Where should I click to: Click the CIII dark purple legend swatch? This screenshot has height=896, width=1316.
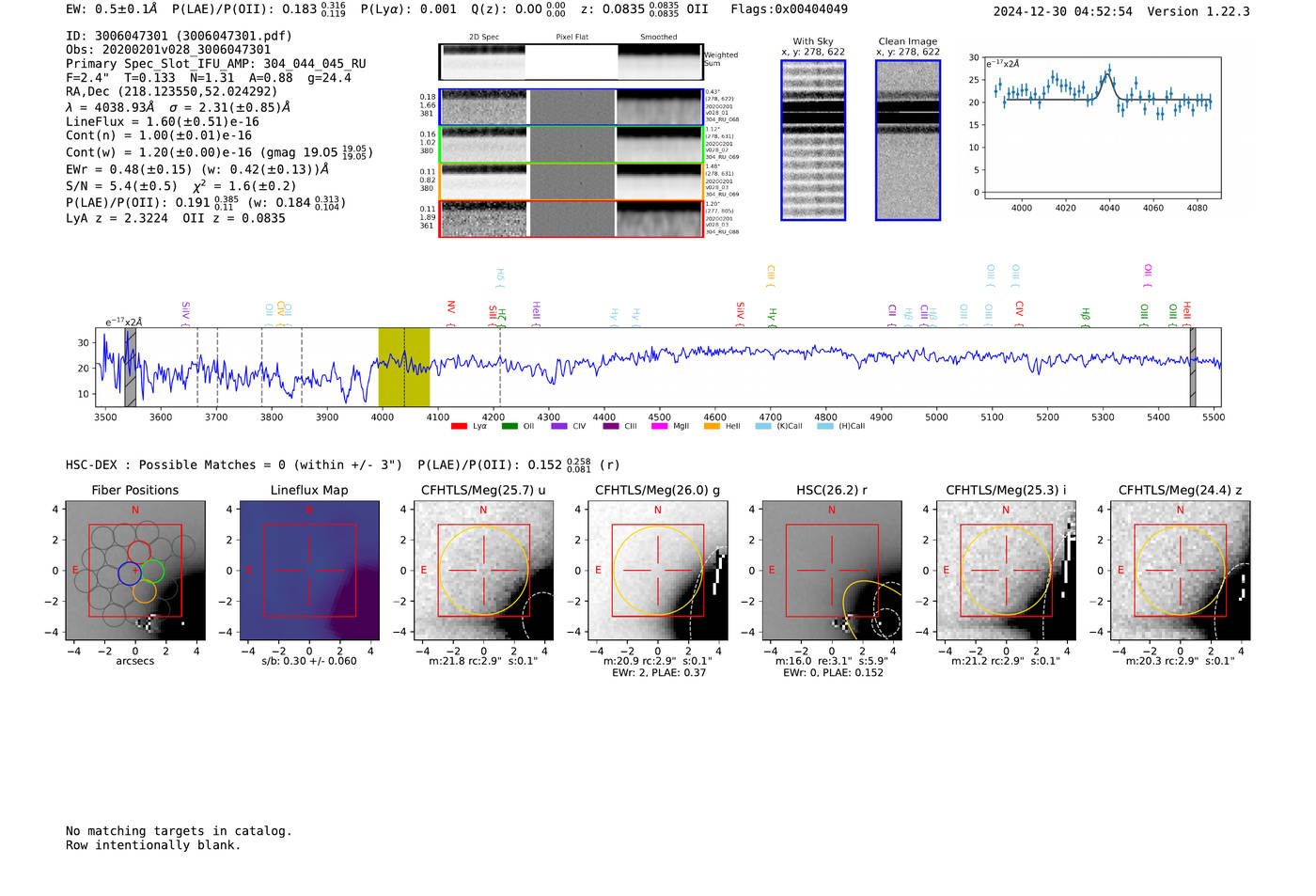pyautogui.click(x=611, y=427)
